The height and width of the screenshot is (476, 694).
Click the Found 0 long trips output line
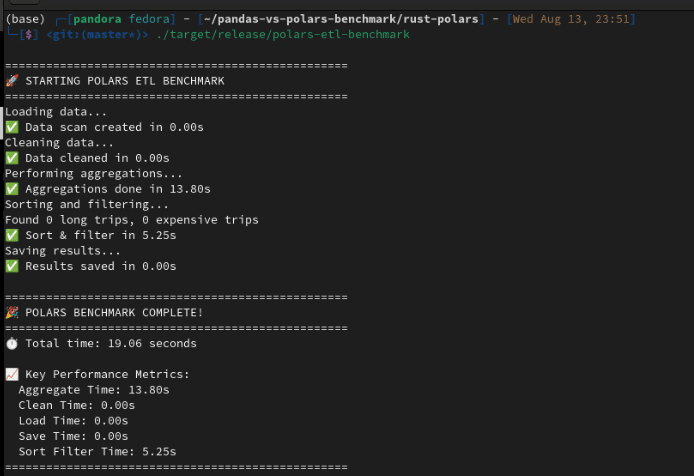pyautogui.click(x=131, y=220)
